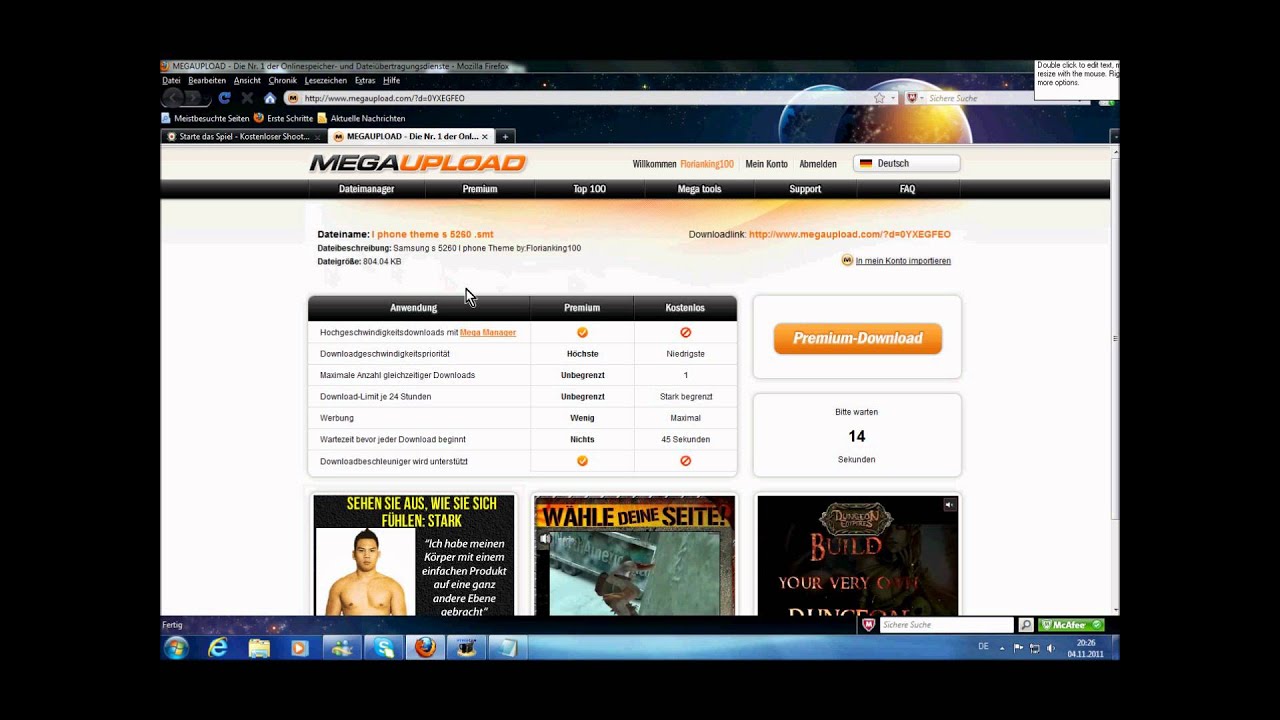Open the Chronik menu

tap(283, 80)
